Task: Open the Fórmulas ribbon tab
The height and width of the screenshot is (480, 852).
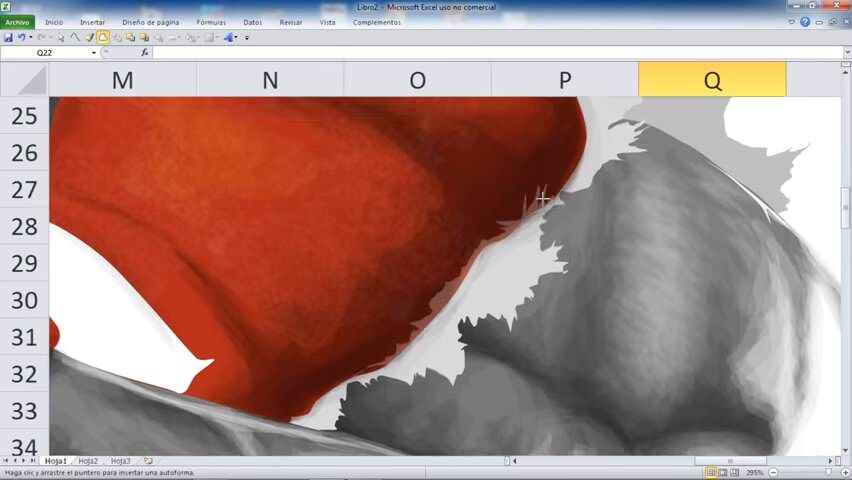Action: (x=211, y=22)
